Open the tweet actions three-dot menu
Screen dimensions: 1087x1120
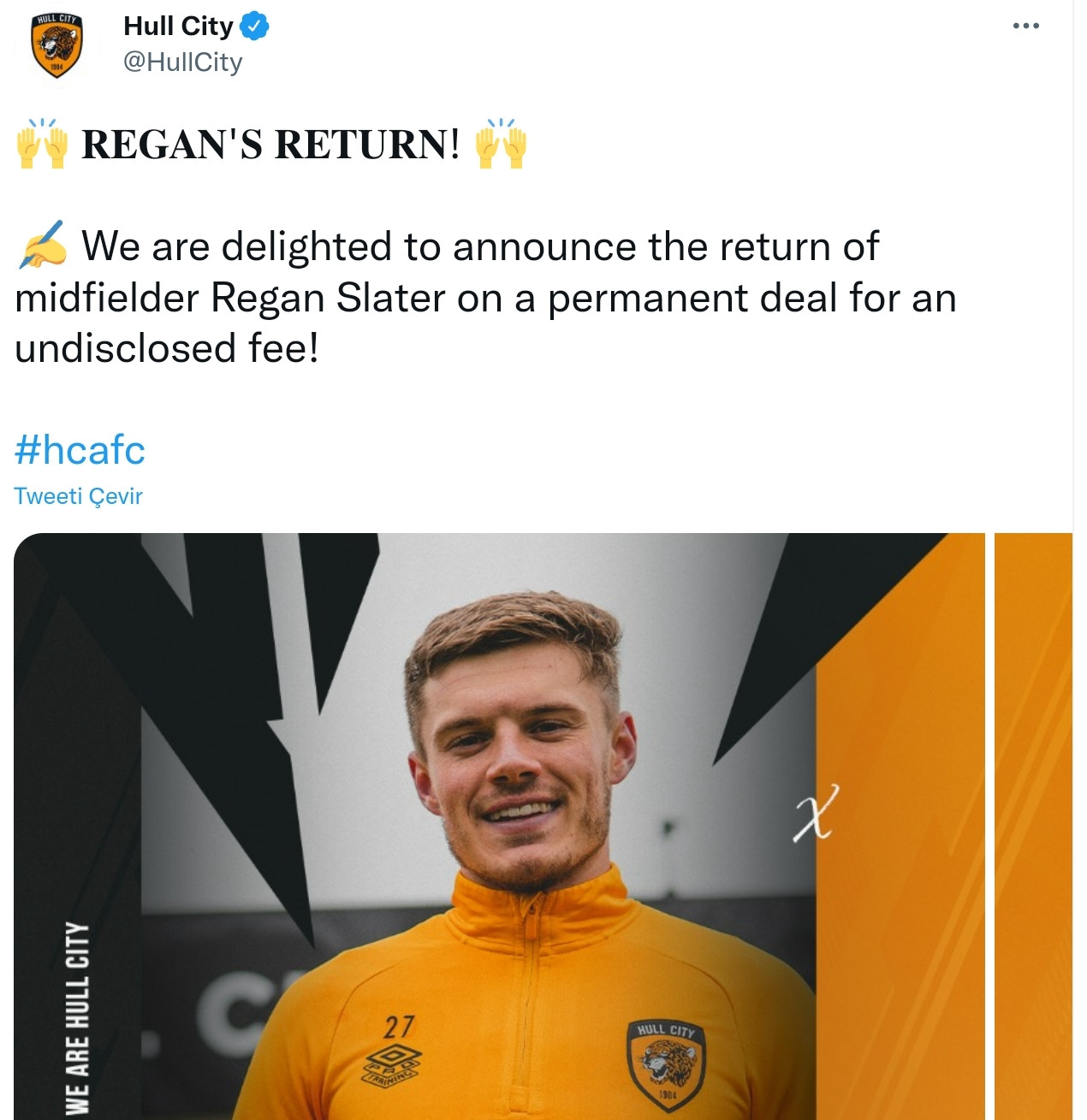click(1025, 26)
